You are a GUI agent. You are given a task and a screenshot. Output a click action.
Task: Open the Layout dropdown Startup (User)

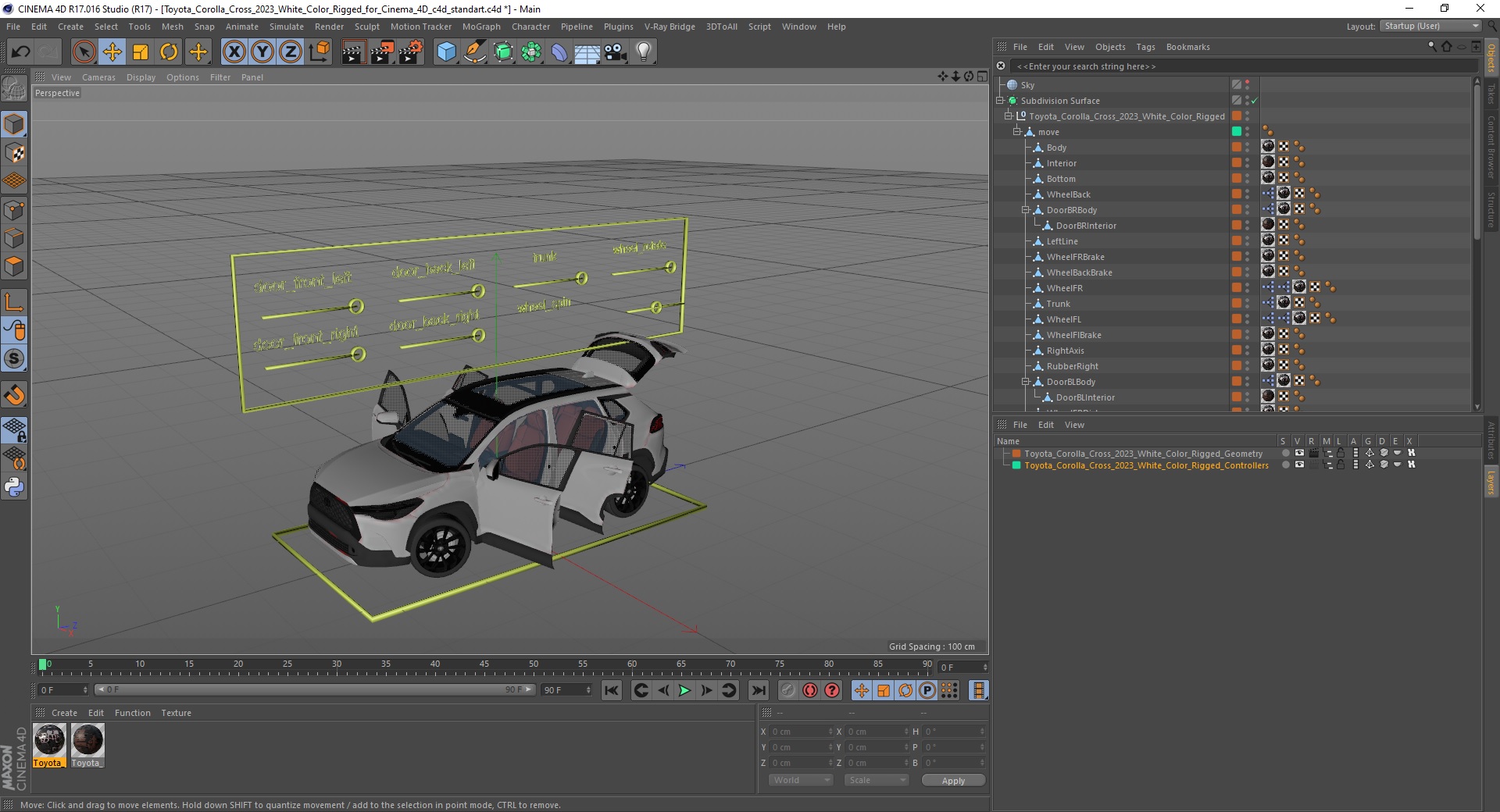1430,26
